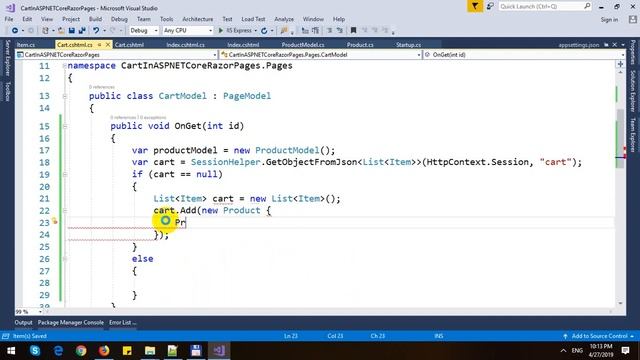Open Firefox from the taskbar

pos(104,351)
